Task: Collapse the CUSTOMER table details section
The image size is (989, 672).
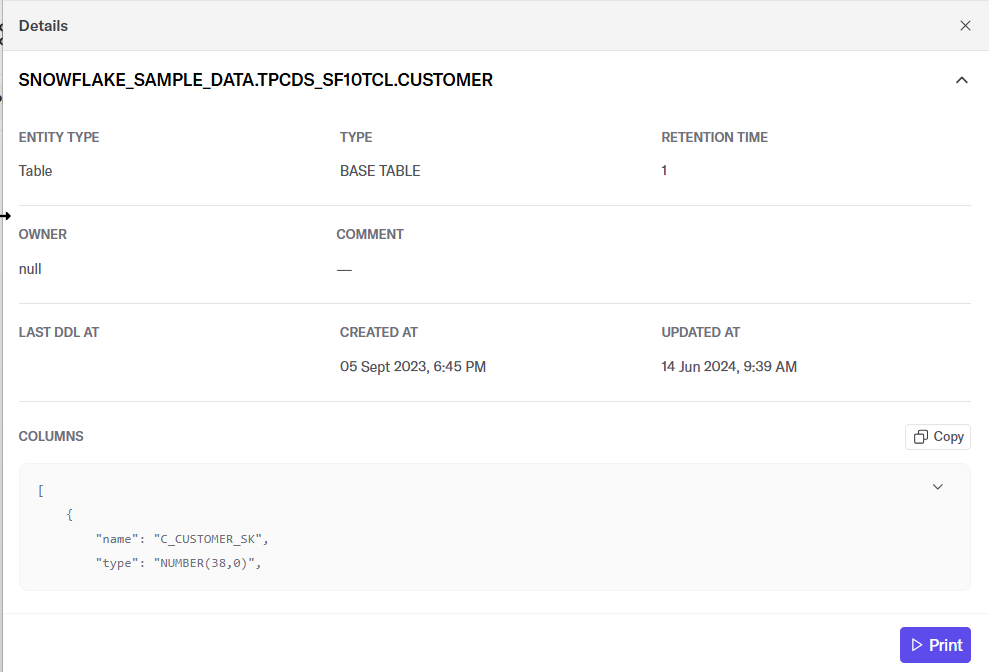Action: pyautogui.click(x=961, y=80)
